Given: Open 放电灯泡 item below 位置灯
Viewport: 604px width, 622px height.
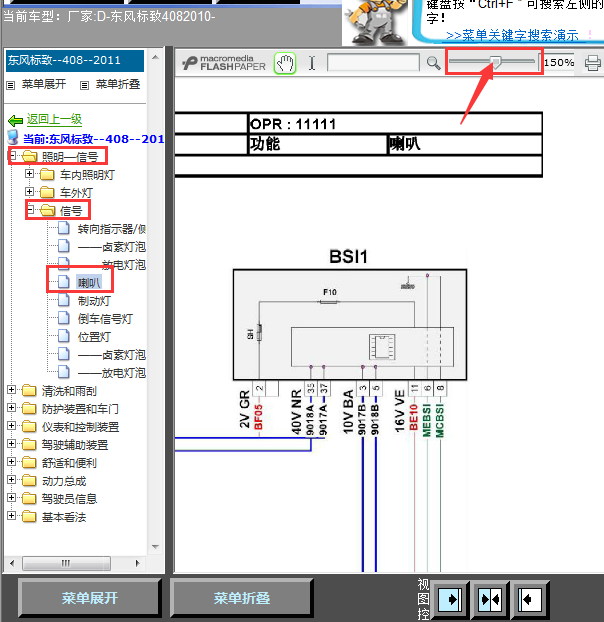Looking at the screenshot, I should (112, 372).
